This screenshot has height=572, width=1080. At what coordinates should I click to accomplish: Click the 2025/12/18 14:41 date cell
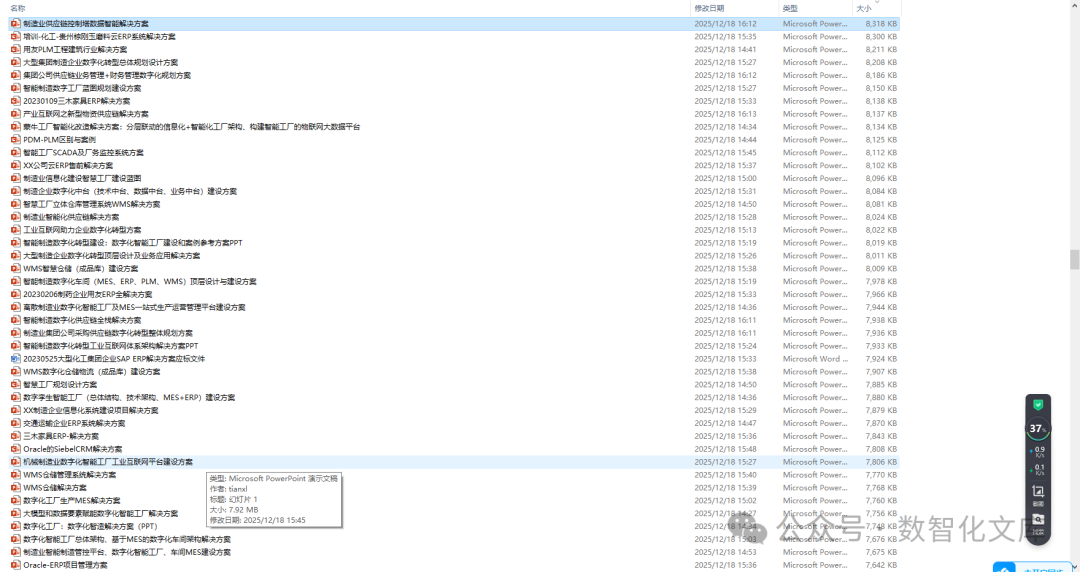click(725, 50)
